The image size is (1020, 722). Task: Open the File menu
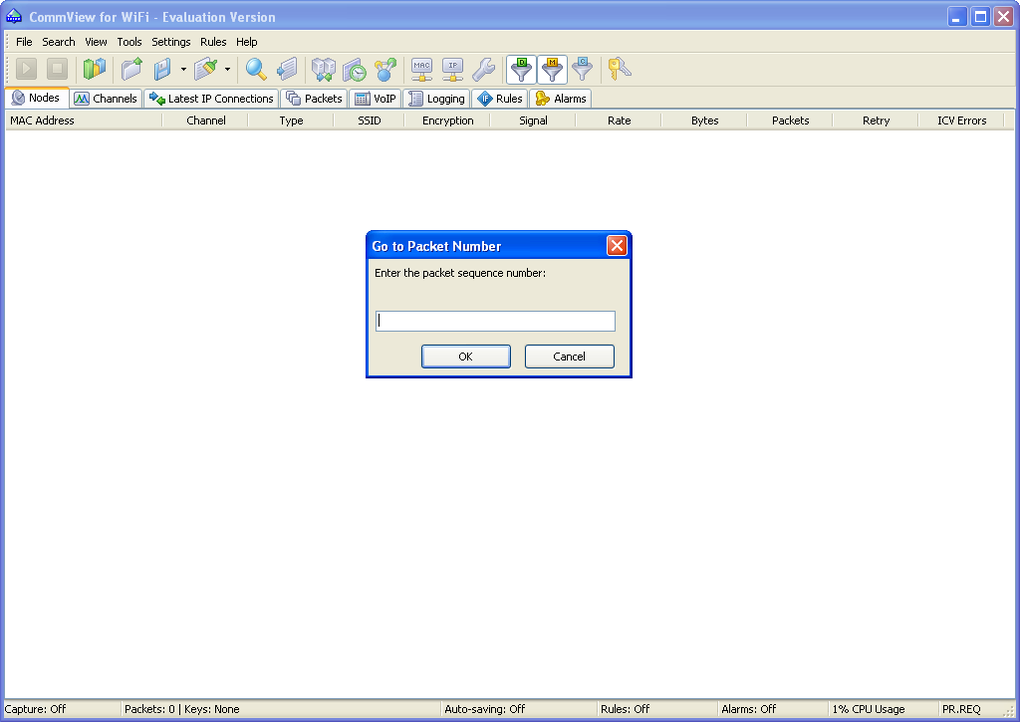tap(24, 42)
